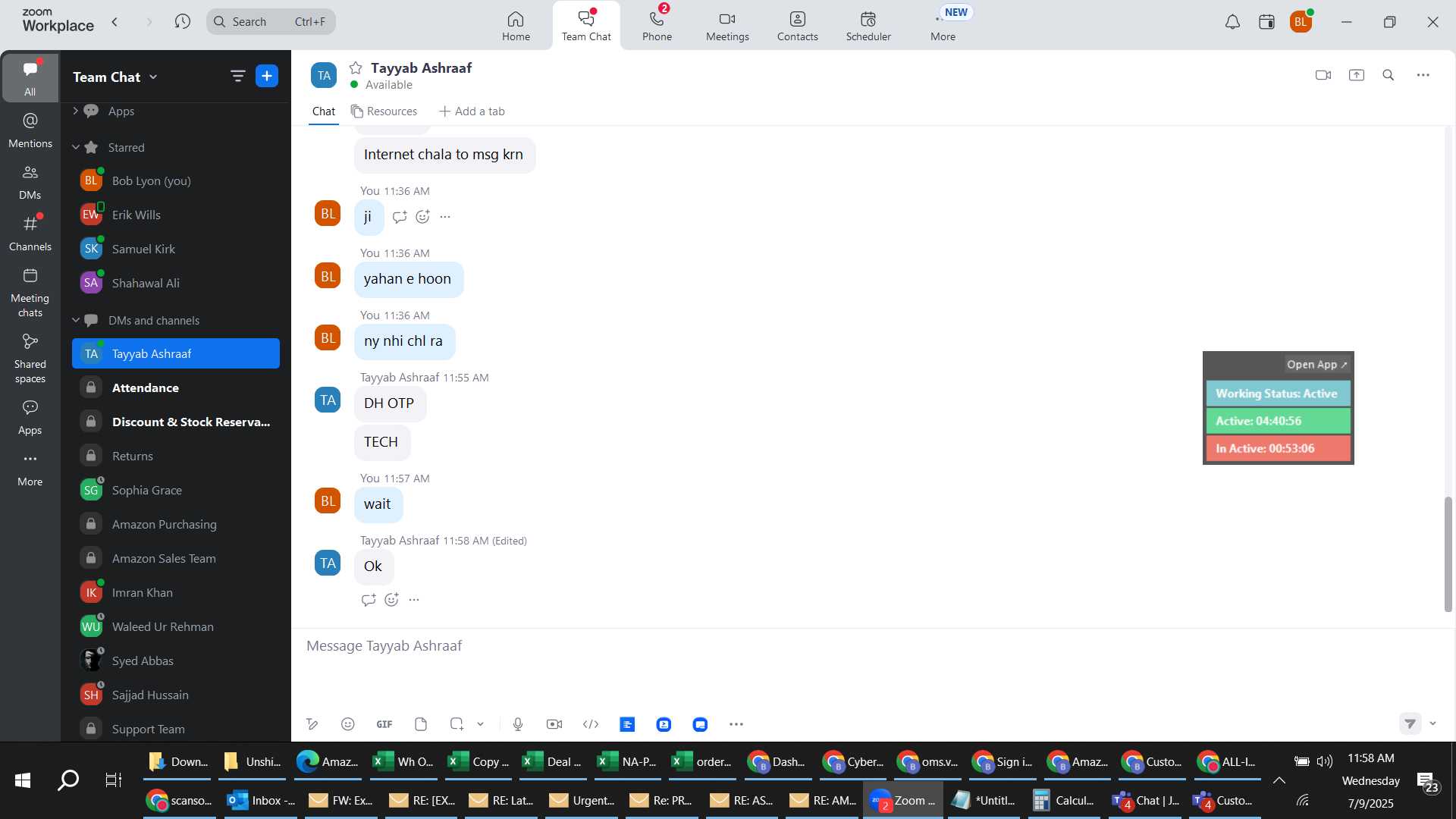Expand the Apps section in chat list

(75, 111)
